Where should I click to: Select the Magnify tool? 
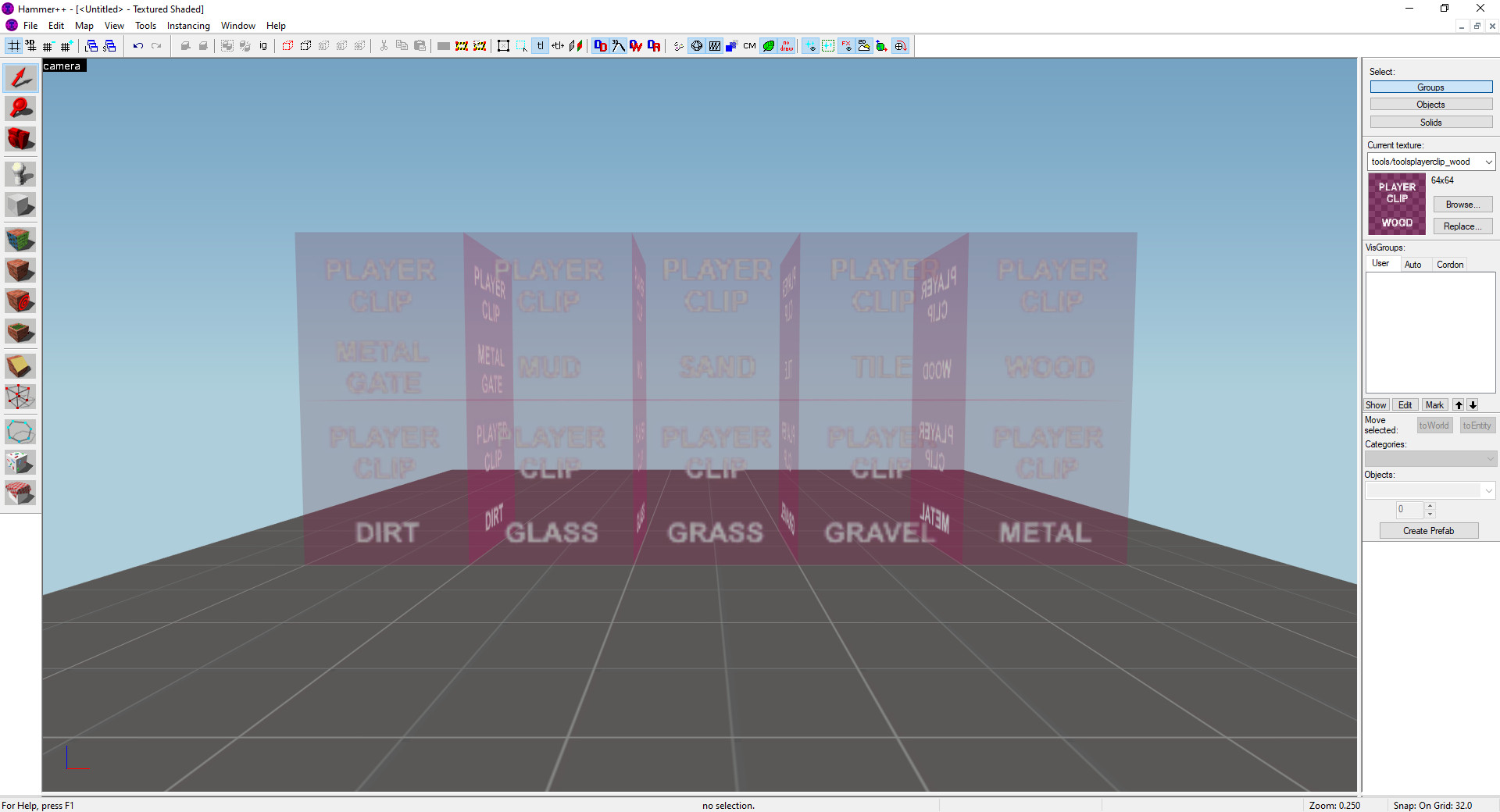click(x=20, y=109)
